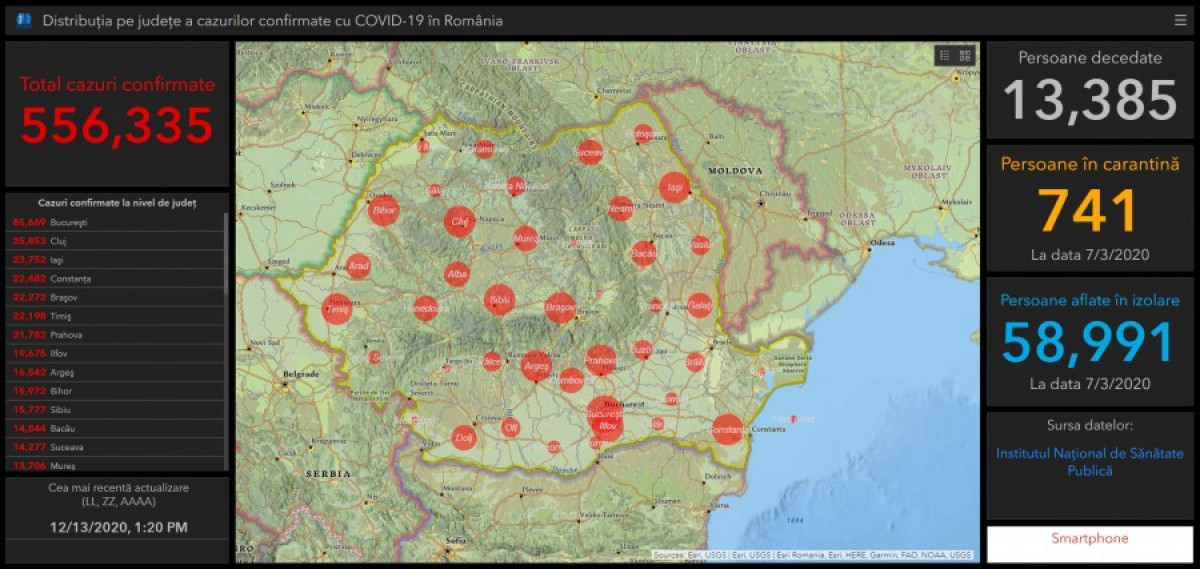
Task: Open Institutul Național de Sănătate Publică link
Action: pyautogui.click(x=1089, y=462)
